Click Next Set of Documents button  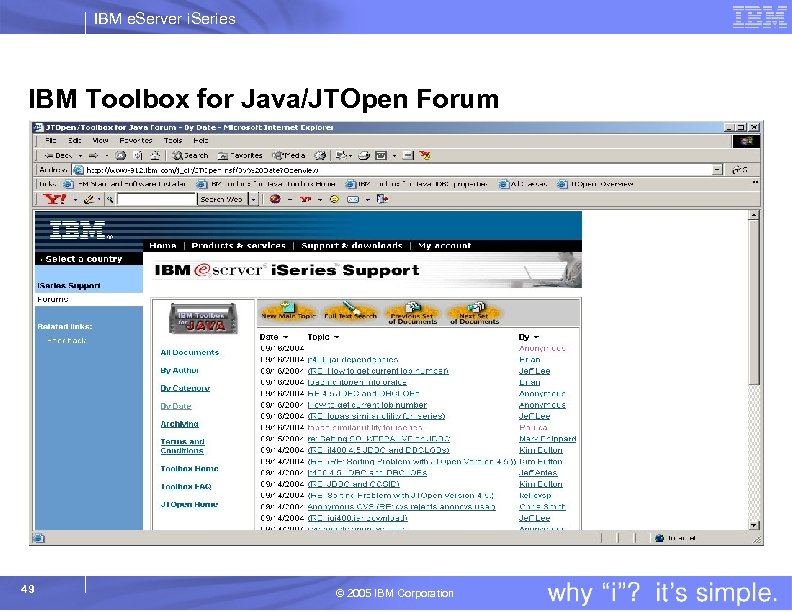pos(474,313)
